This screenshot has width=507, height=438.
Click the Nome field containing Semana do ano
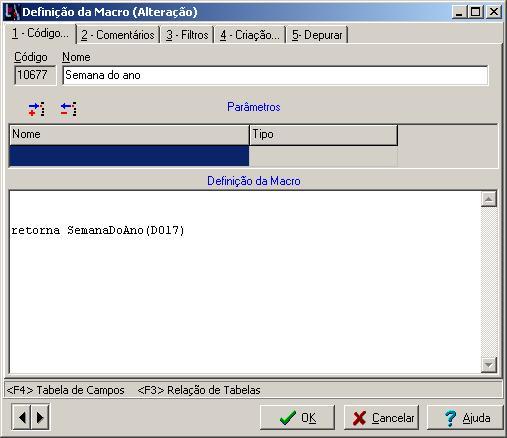point(275,75)
